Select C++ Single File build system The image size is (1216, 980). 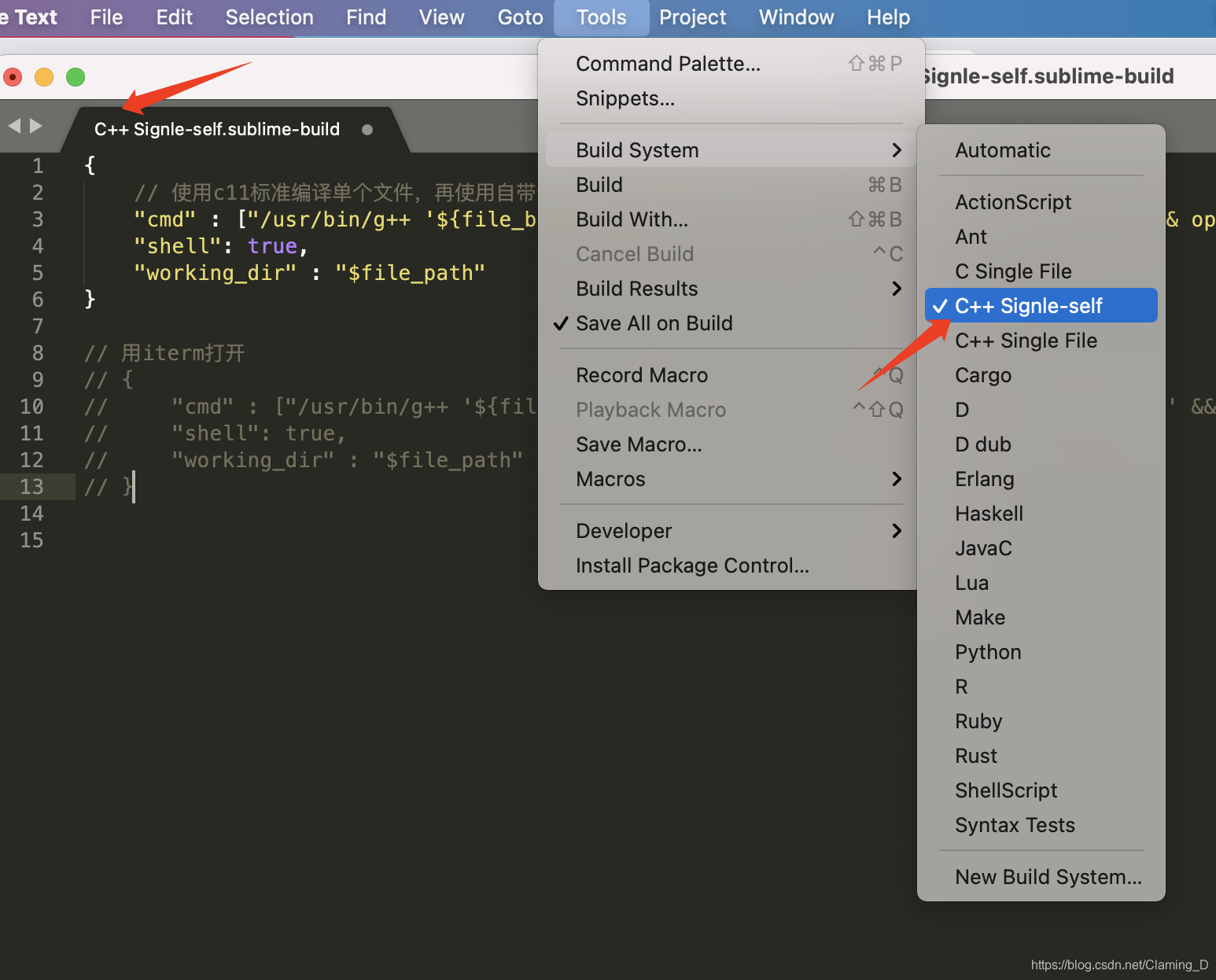[1041, 341]
